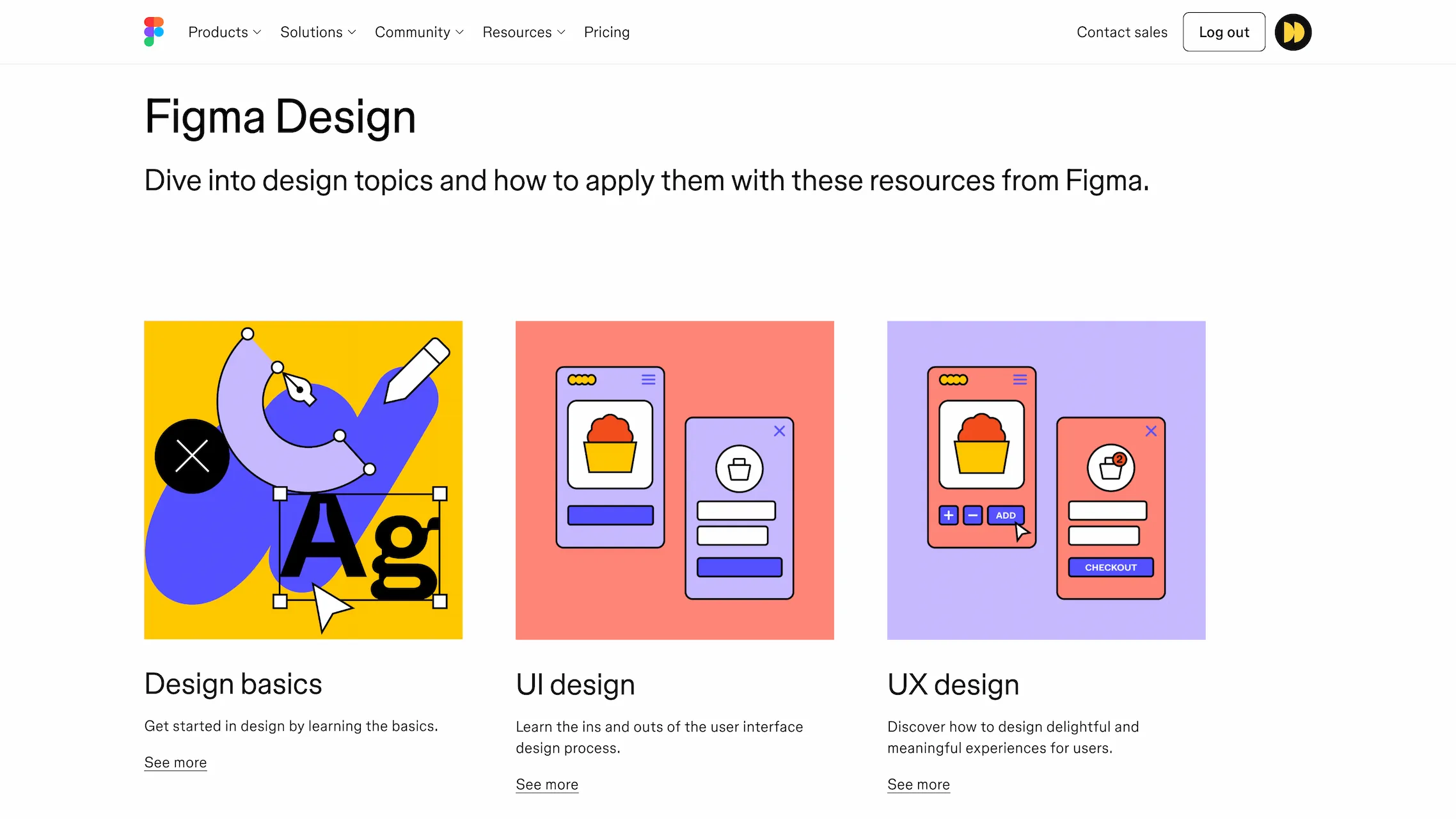
Task: Click the Log out button
Action: pyautogui.click(x=1224, y=32)
